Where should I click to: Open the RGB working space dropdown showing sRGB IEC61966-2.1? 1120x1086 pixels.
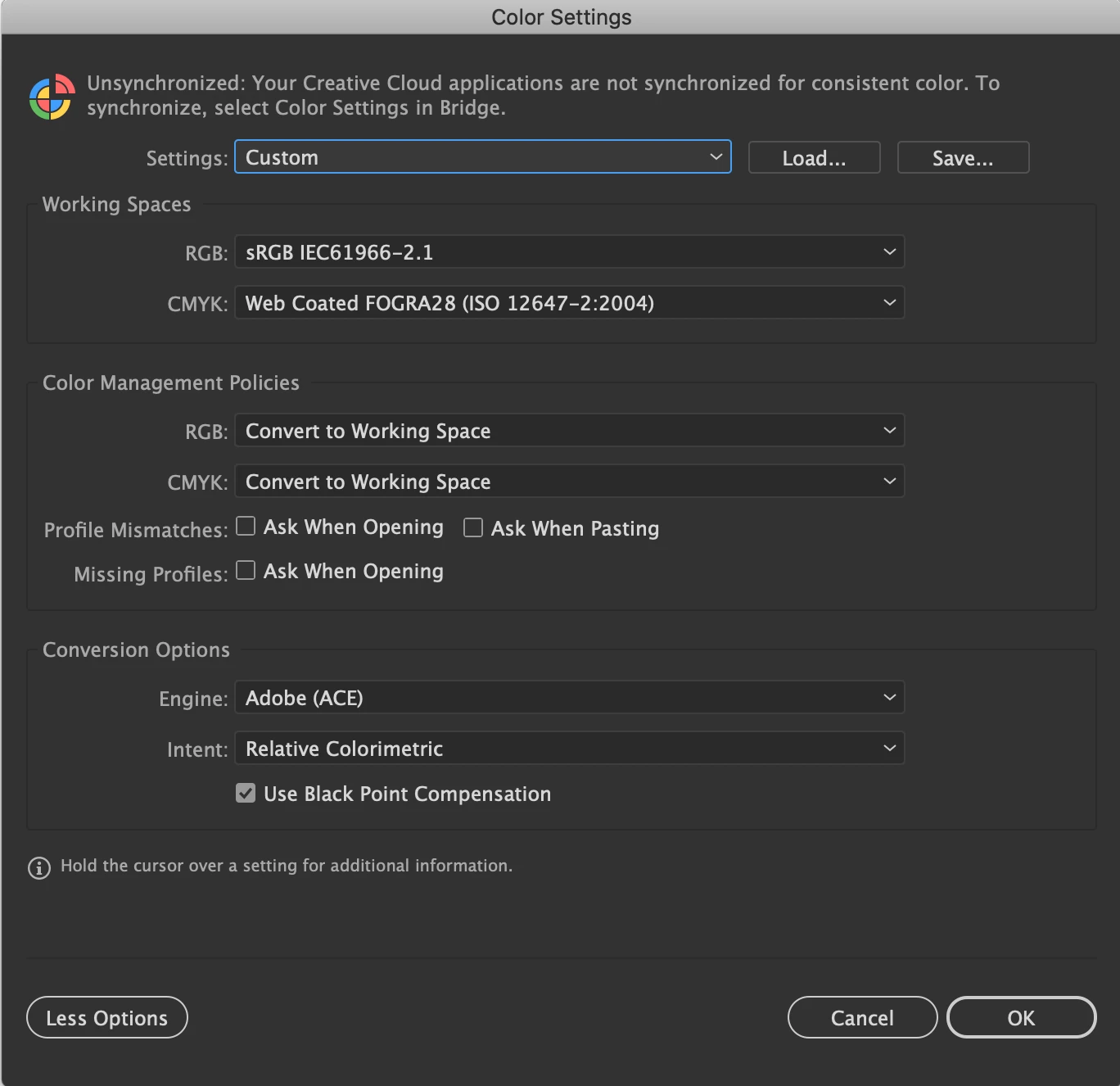[x=570, y=251]
